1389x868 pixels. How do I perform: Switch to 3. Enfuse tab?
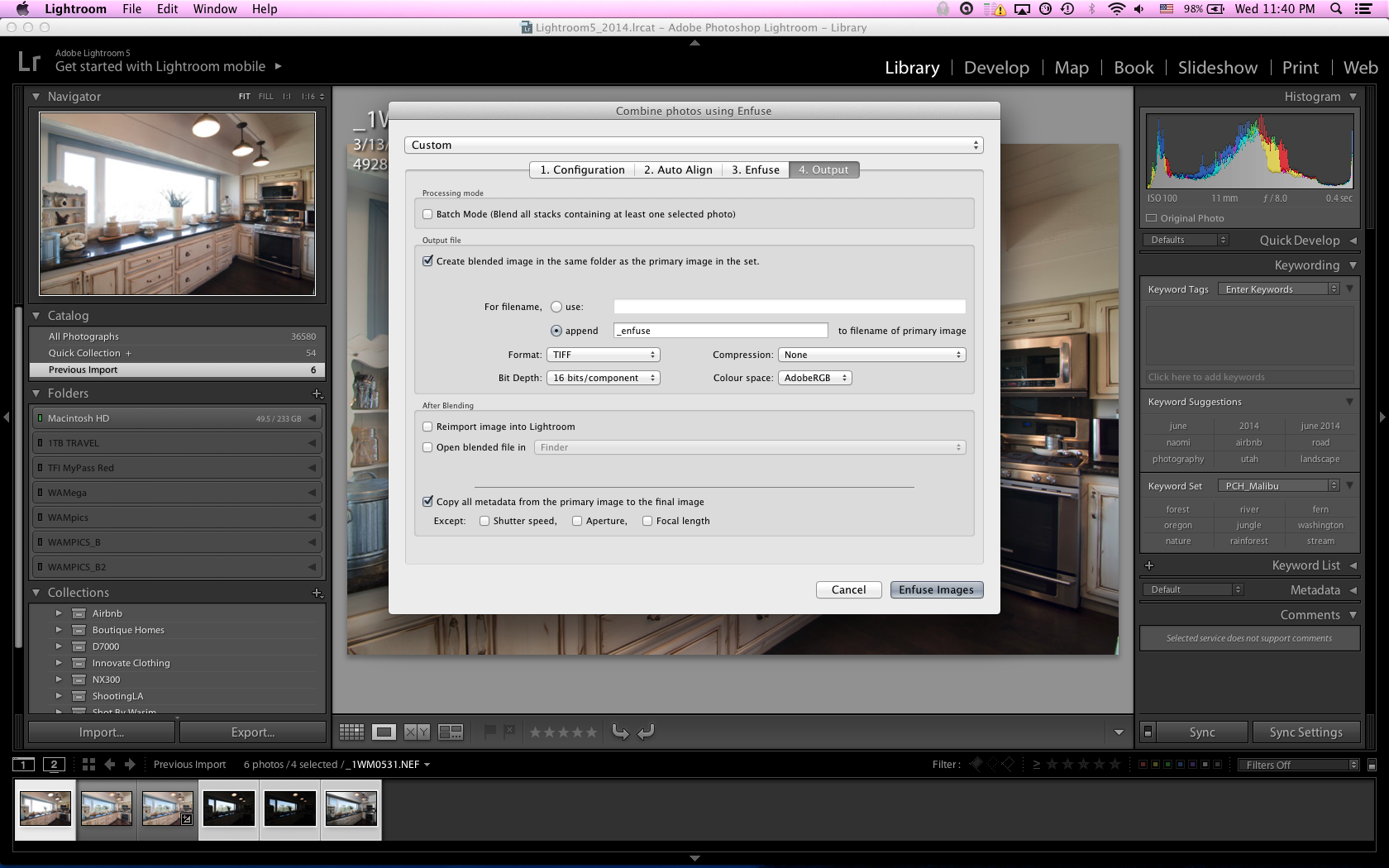click(x=756, y=169)
